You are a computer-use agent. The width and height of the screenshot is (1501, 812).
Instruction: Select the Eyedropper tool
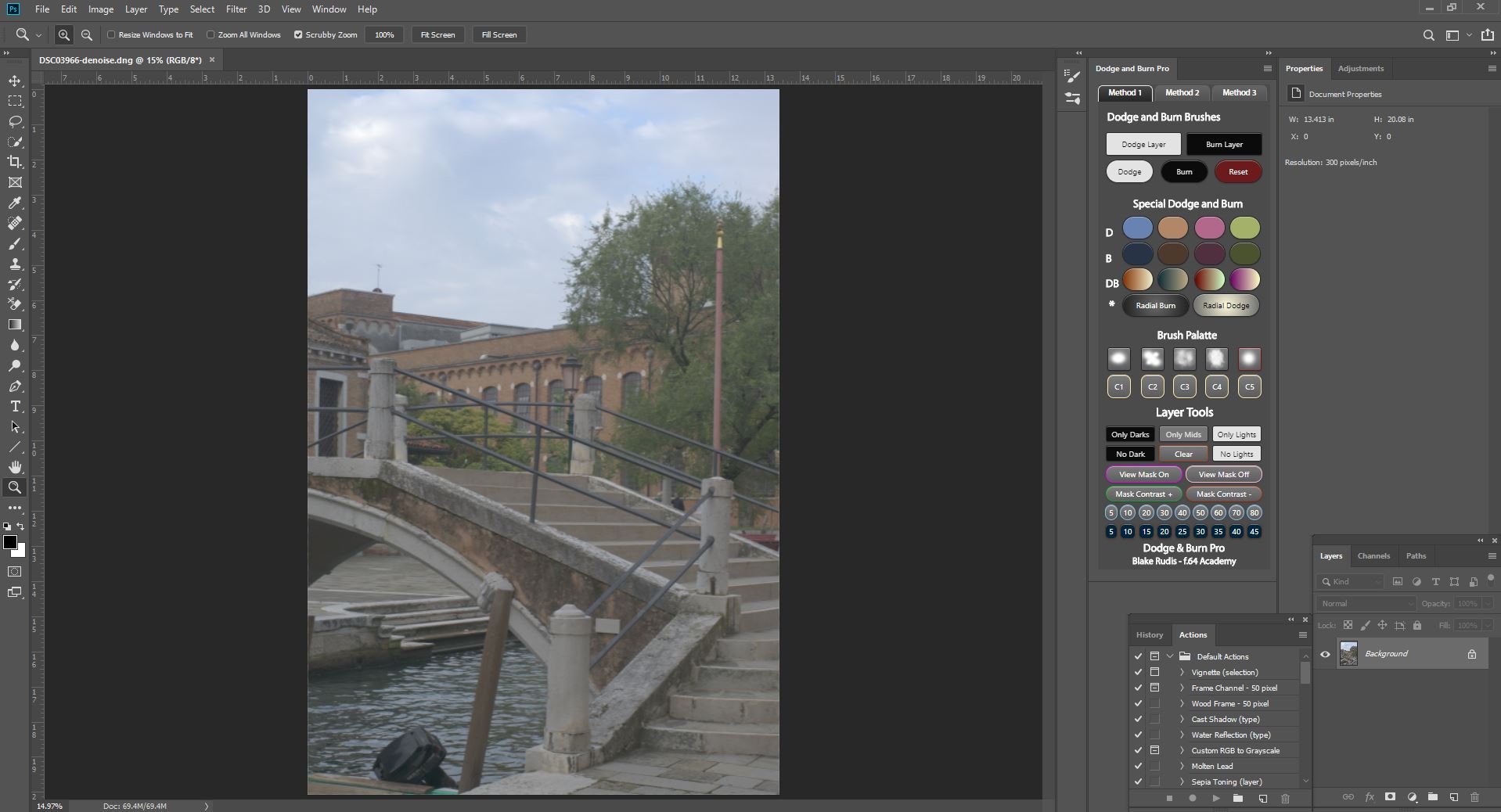point(15,203)
